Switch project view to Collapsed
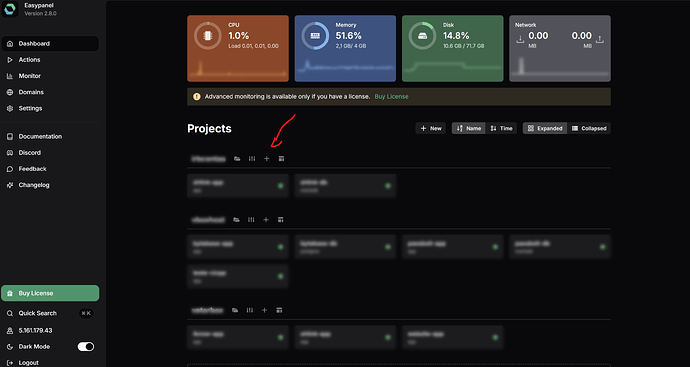 (589, 128)
